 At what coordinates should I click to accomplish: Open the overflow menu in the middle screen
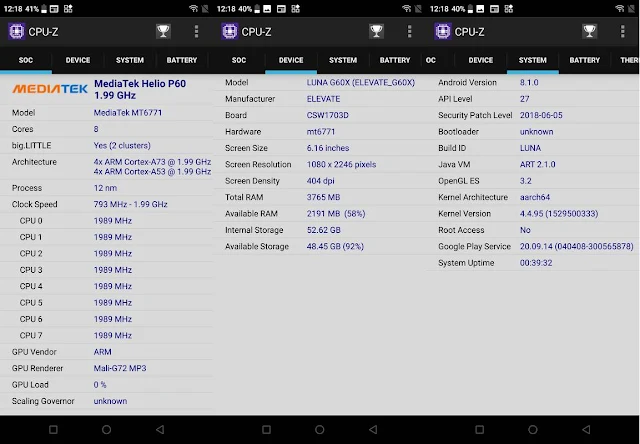(x=409, y=31)
